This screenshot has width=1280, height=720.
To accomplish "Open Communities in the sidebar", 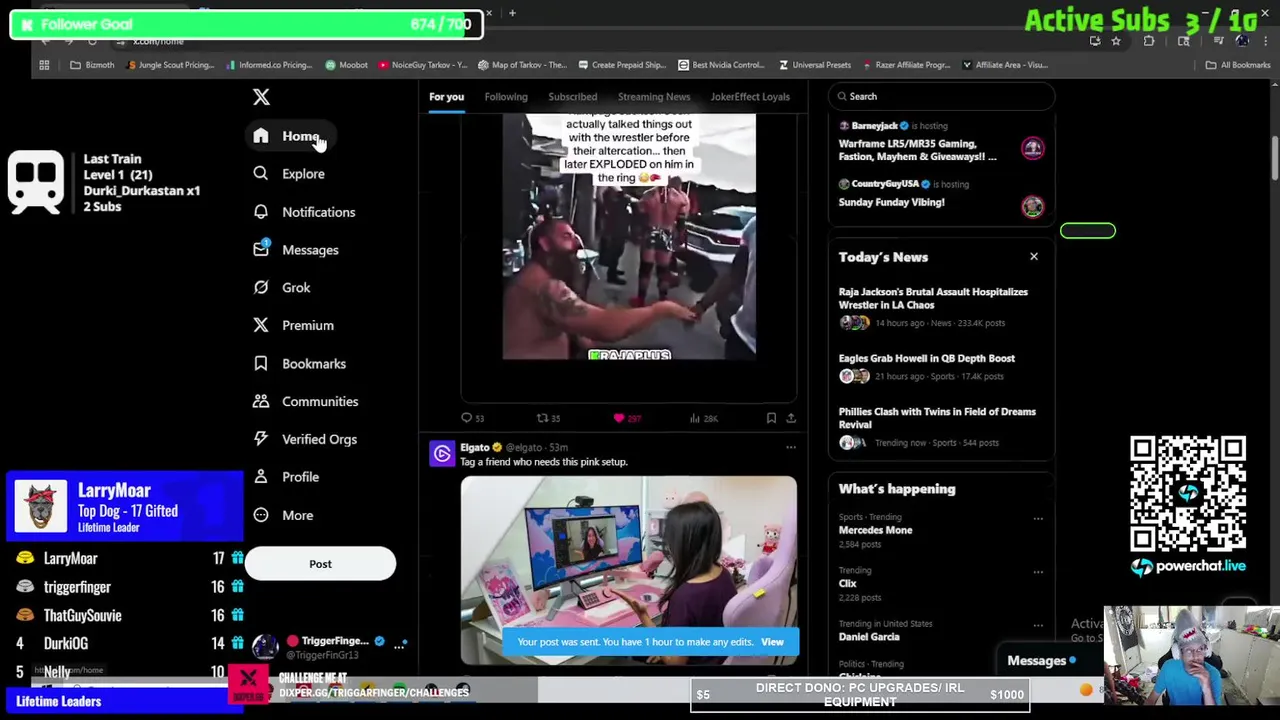I will pyautogui.click(x=306, y=402).
